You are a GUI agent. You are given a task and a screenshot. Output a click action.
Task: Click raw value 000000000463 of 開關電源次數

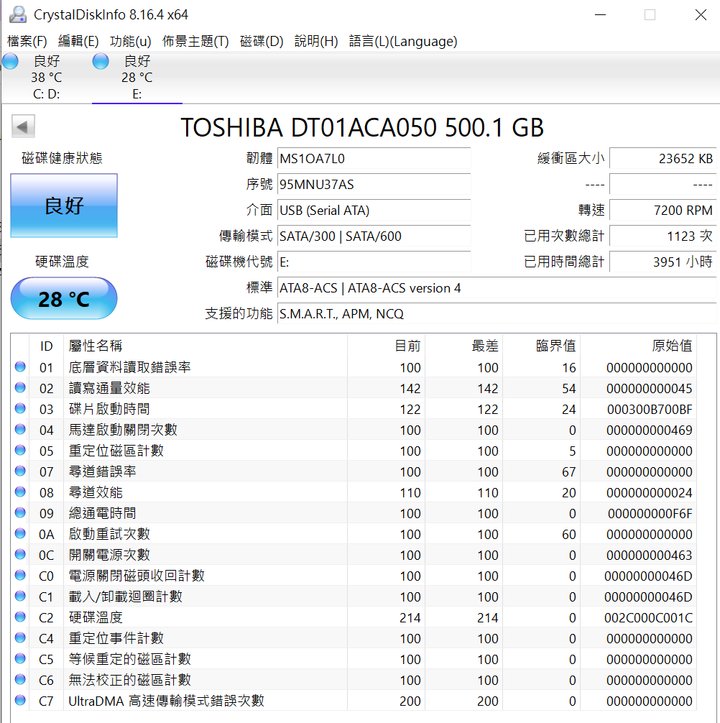pos(649,555)
